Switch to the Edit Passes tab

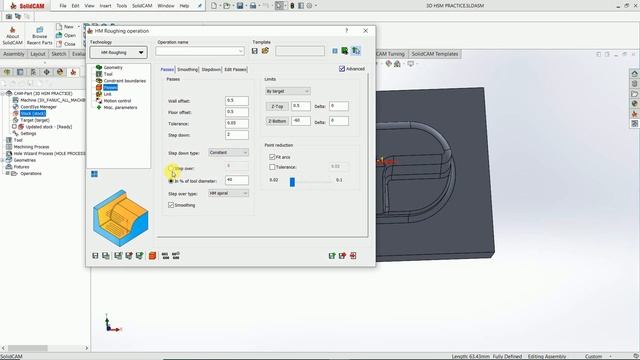click(x=236, y=69)
